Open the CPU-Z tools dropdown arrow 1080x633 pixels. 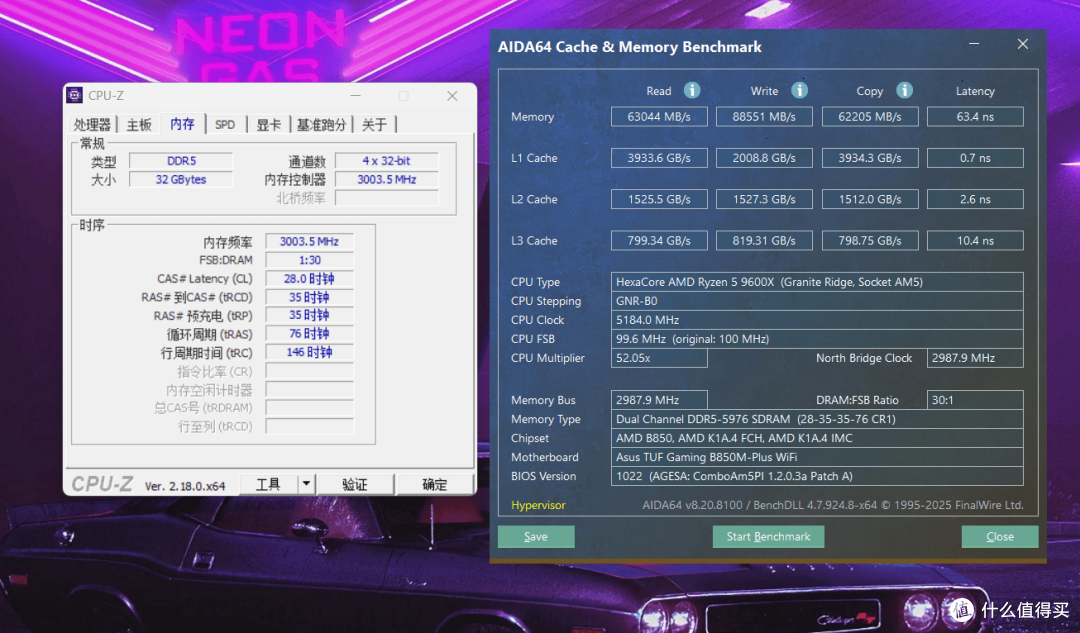(x=306, y=484)
